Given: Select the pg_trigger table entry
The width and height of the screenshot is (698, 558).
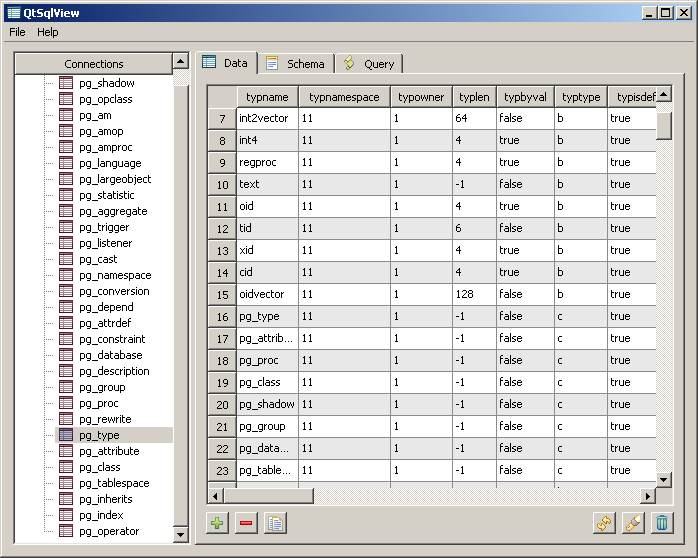Looking at the screenshot, I should click(104, 227).
